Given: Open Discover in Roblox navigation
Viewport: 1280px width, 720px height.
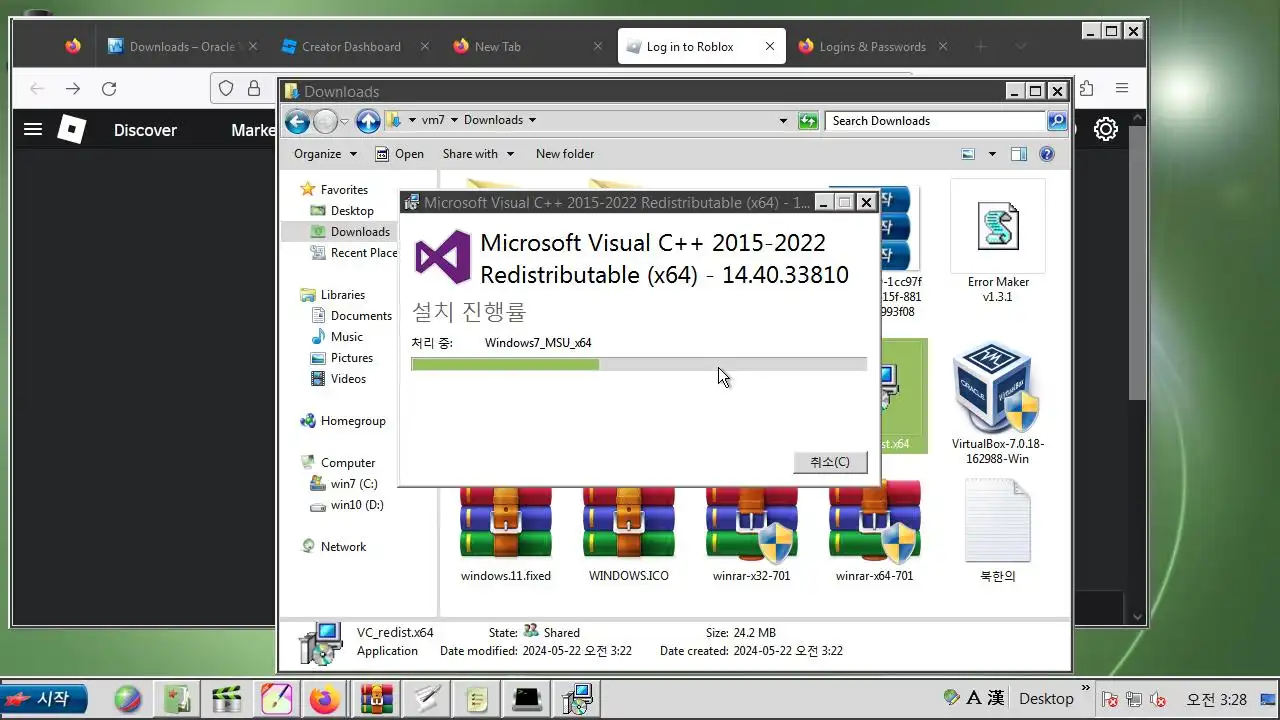Looking at the screenshot, I should [145, 130].
